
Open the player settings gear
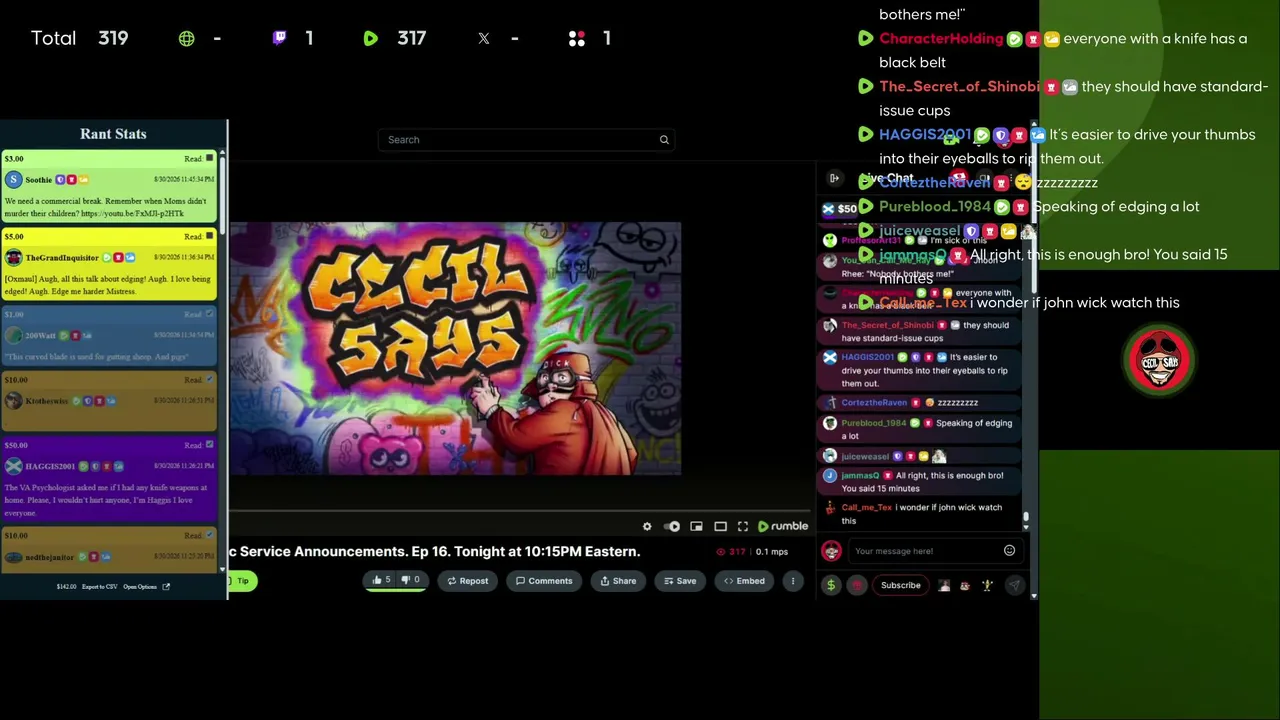click(647, 526)
